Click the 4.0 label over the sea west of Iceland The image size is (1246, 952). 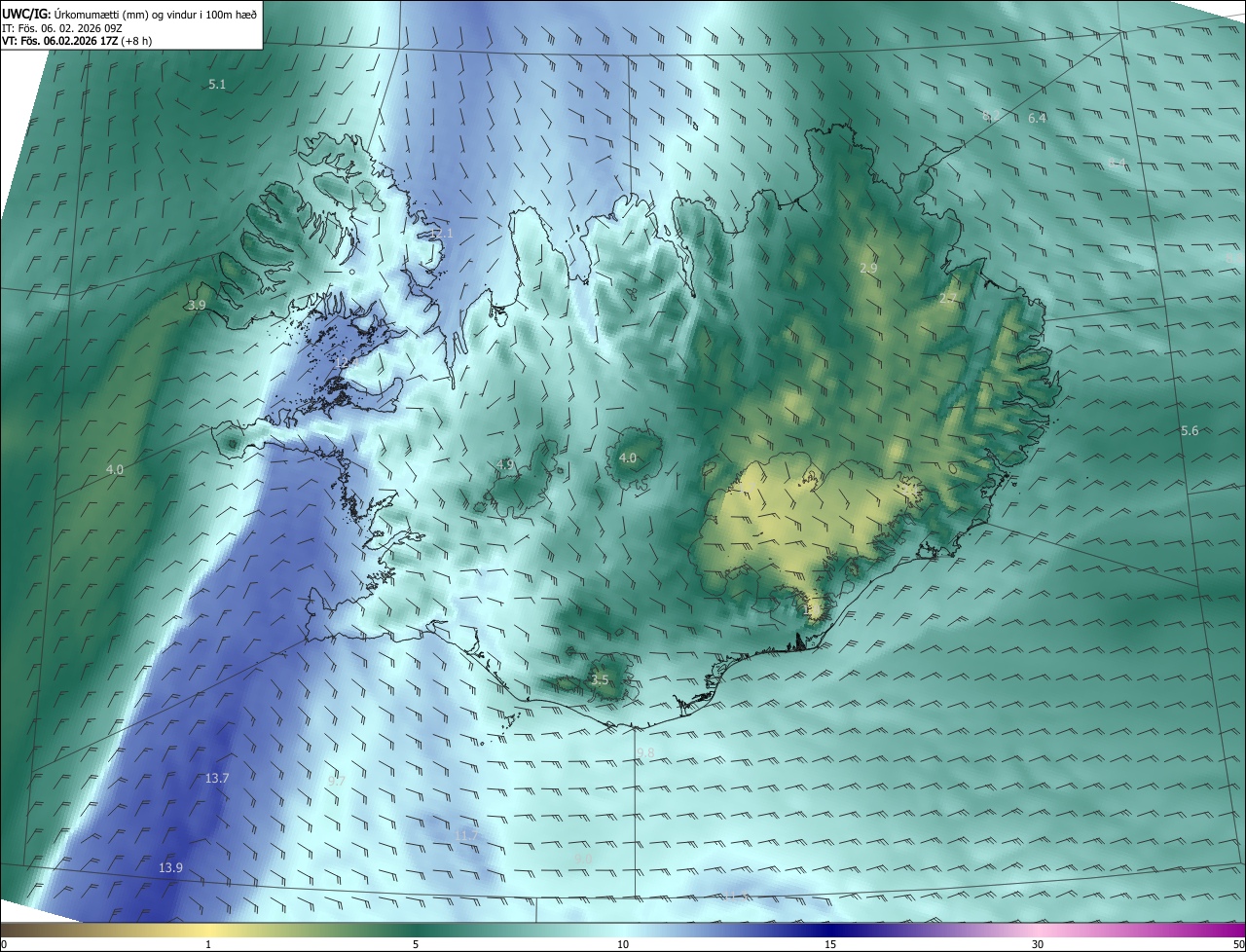coord(115,470)
